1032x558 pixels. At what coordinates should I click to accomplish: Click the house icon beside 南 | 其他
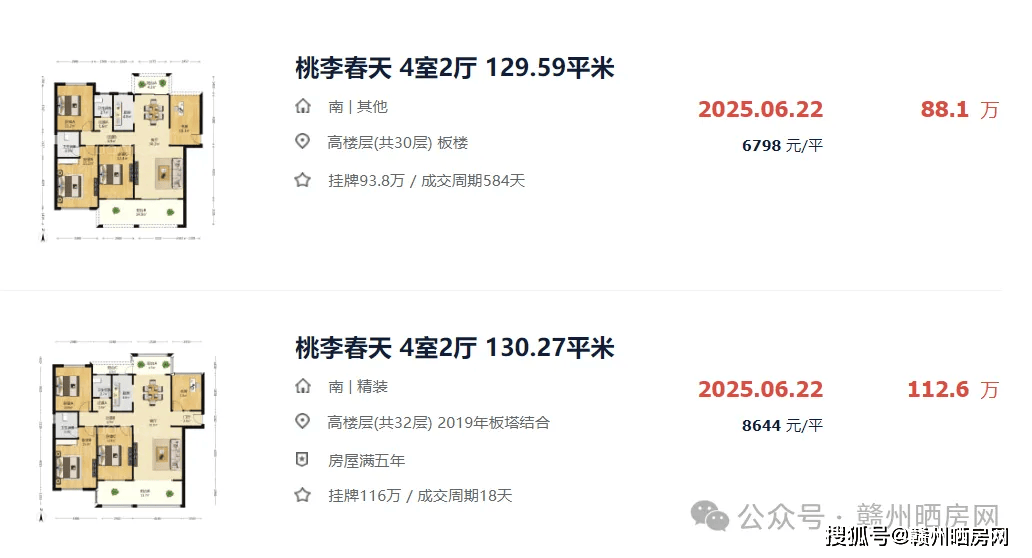click(x=303, y=106)
